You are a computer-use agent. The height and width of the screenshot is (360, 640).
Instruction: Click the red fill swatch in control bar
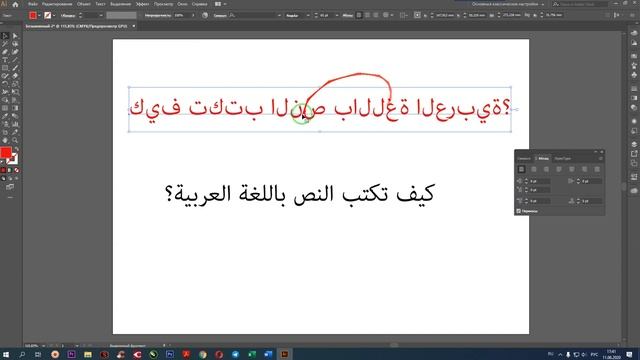(33, 16)
